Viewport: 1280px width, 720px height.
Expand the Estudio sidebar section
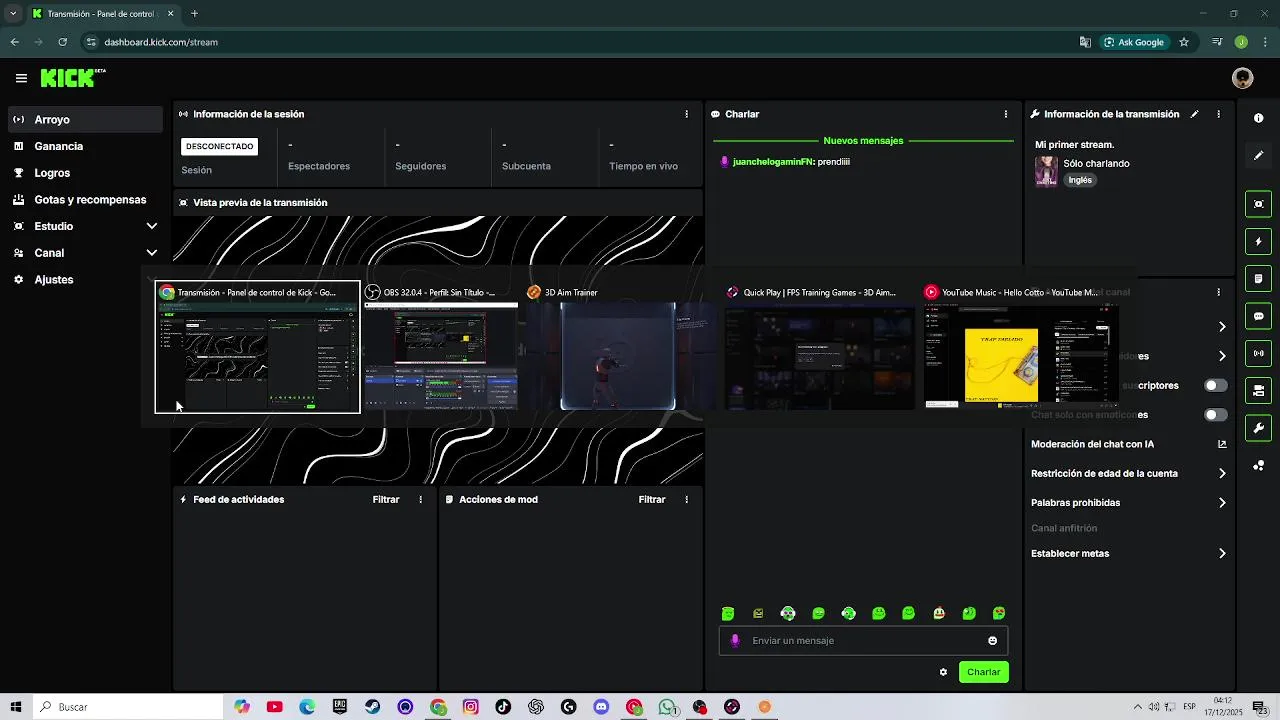152,226
